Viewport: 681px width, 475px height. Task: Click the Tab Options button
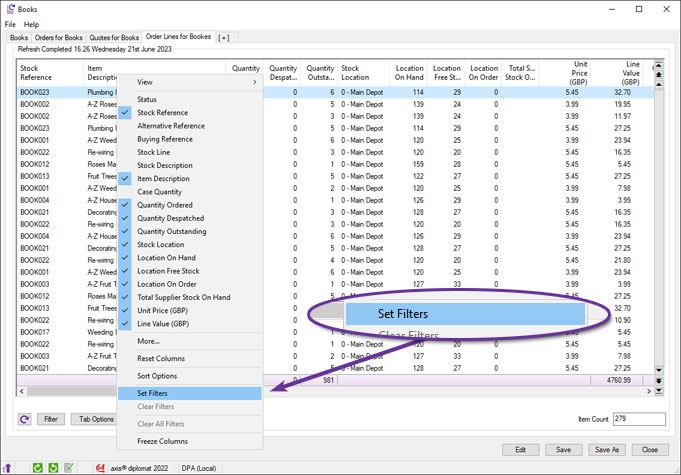tap(93, 419)
